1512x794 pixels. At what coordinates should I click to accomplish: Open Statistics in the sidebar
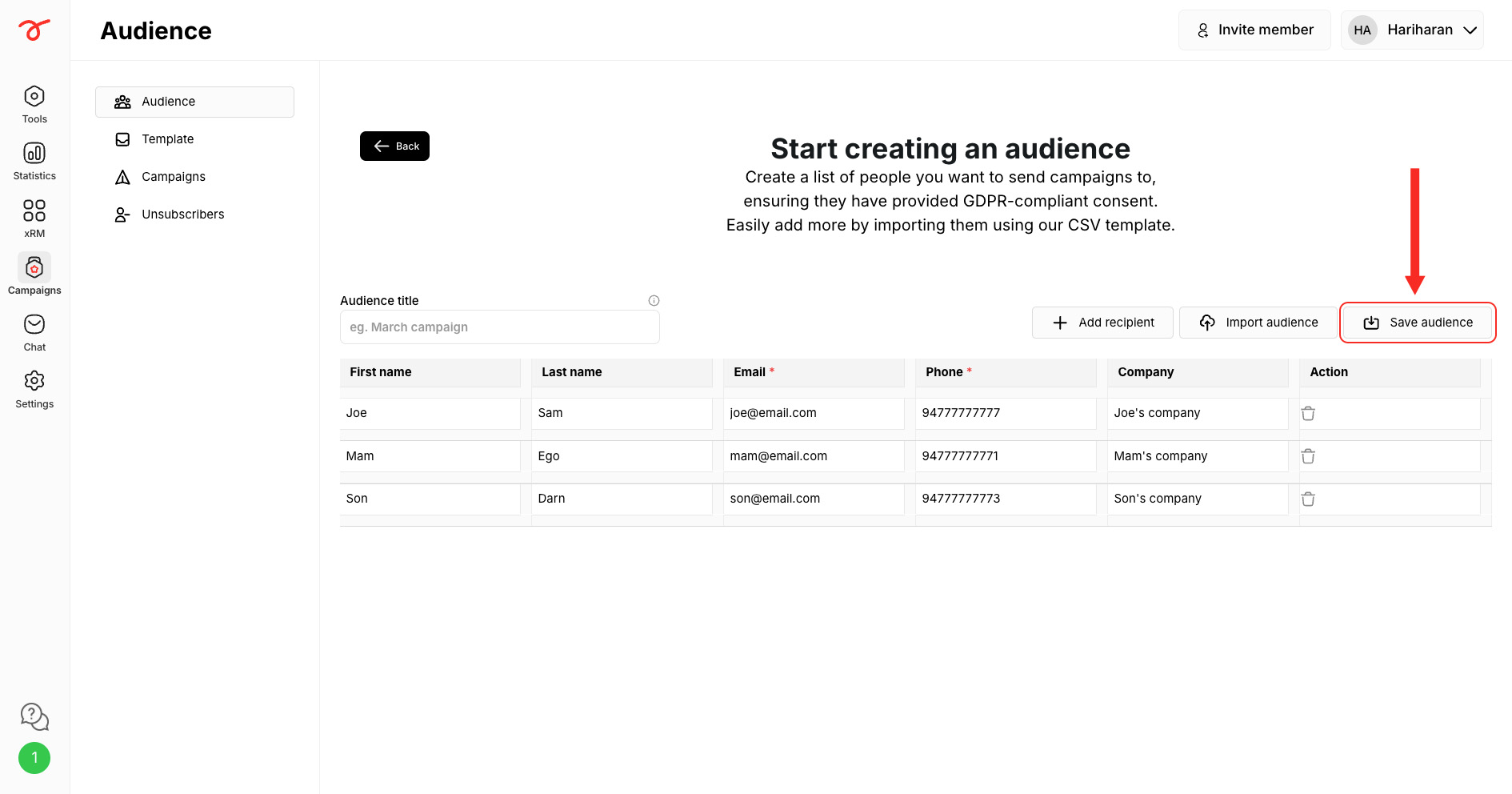[34, 162]
